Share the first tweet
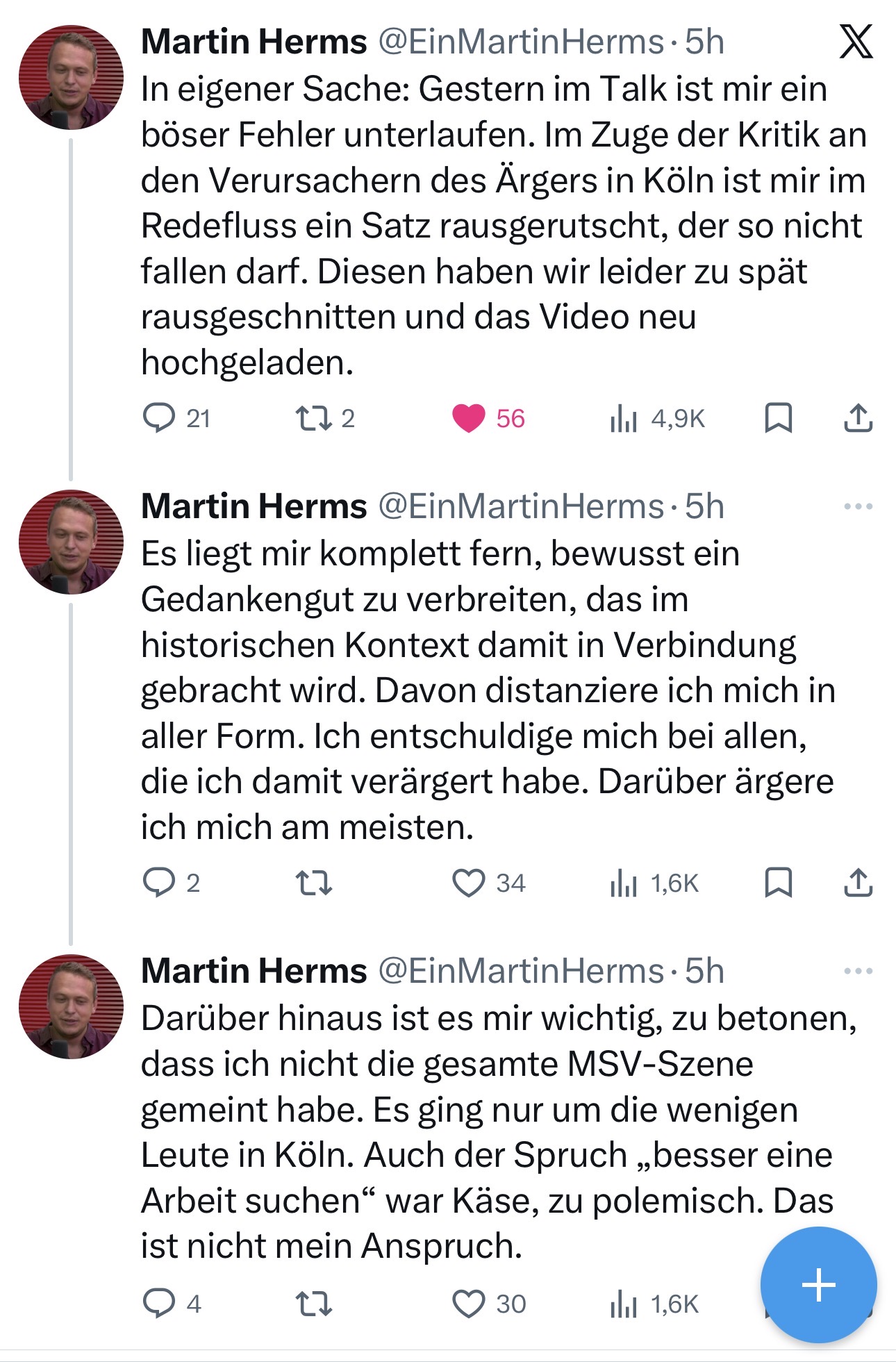 click(x=858, y=418)
